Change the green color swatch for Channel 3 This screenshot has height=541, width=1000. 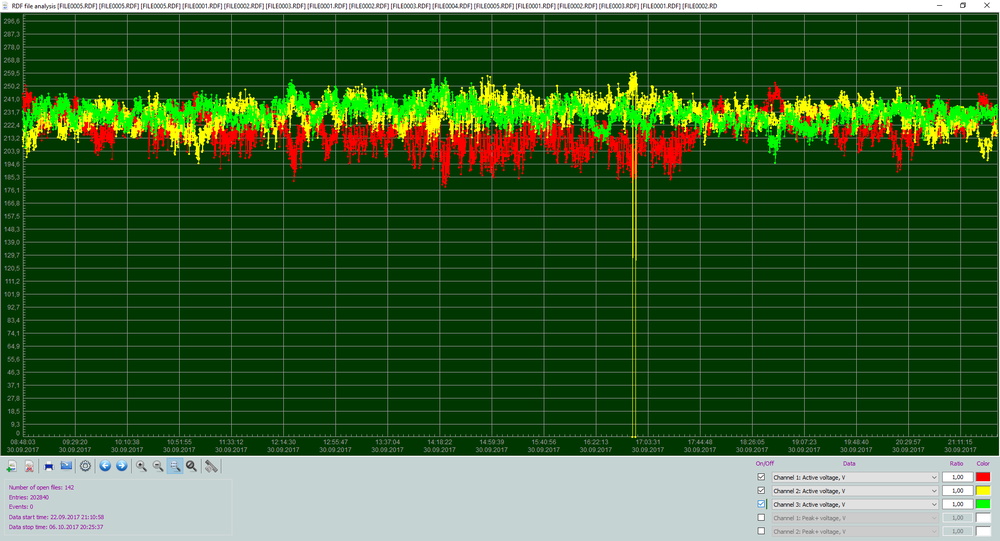point(983,504)
